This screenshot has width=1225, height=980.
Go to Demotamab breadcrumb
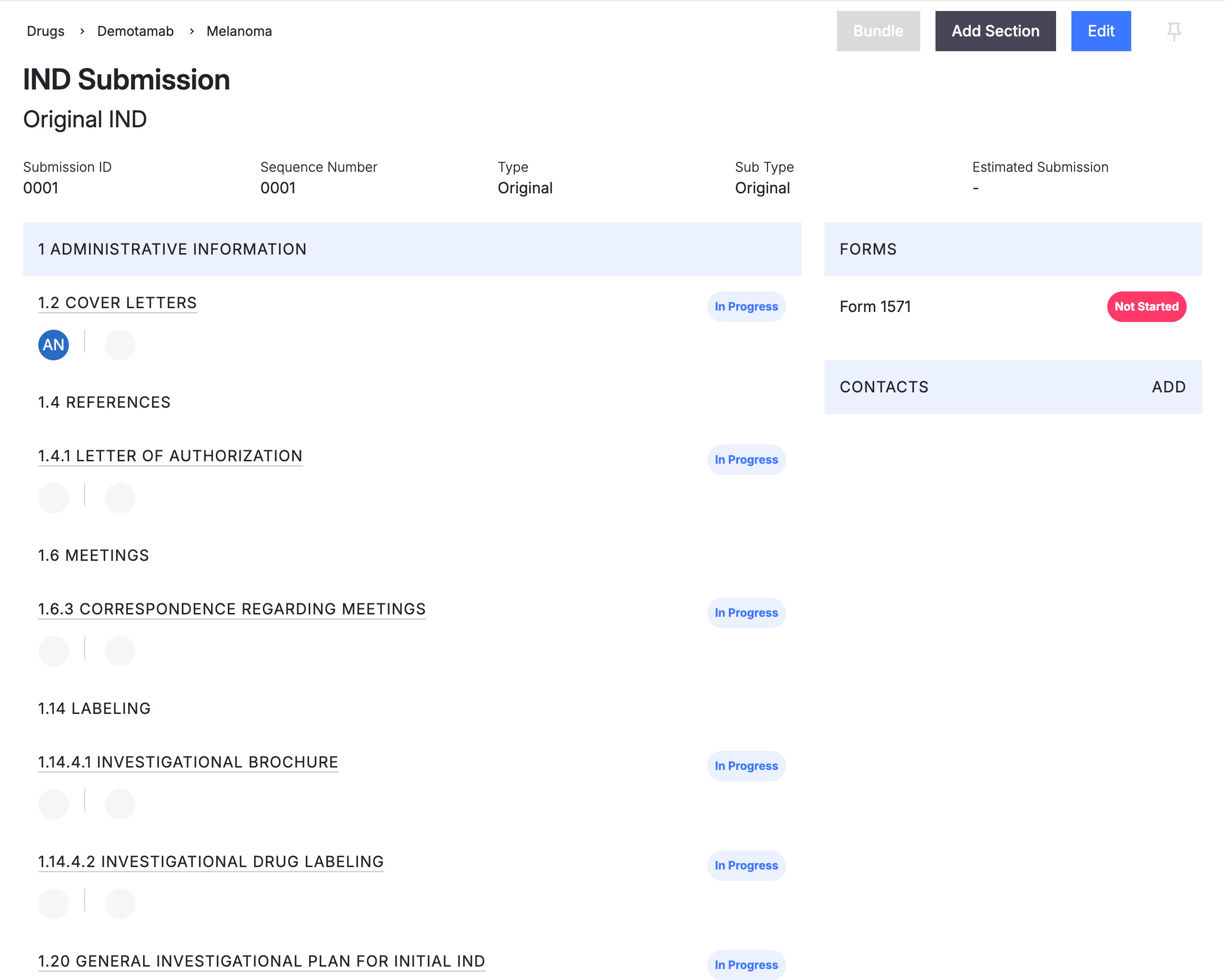click(x=135, y=31)
